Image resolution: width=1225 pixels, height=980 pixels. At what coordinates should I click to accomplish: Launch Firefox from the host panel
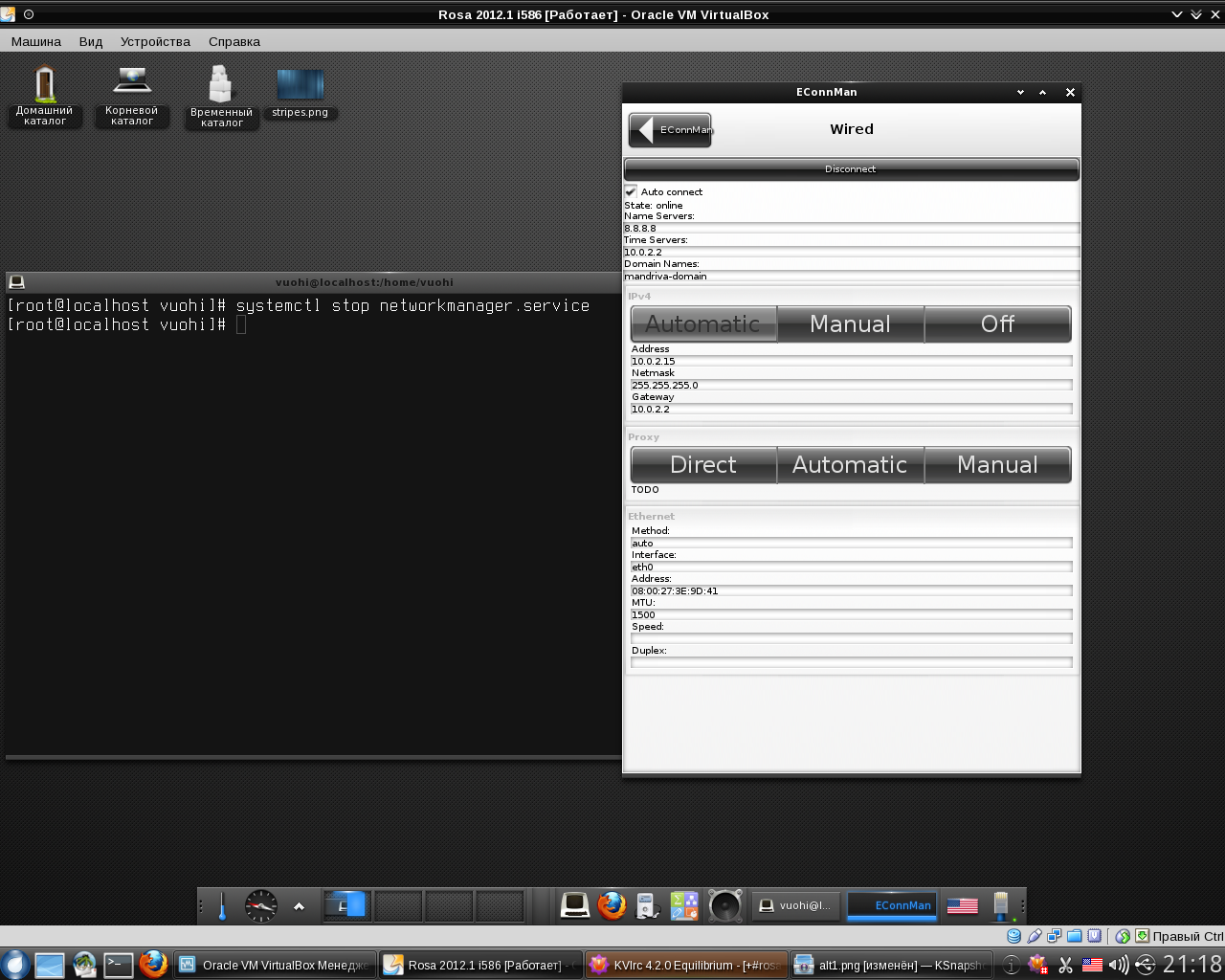pos(153,965)
